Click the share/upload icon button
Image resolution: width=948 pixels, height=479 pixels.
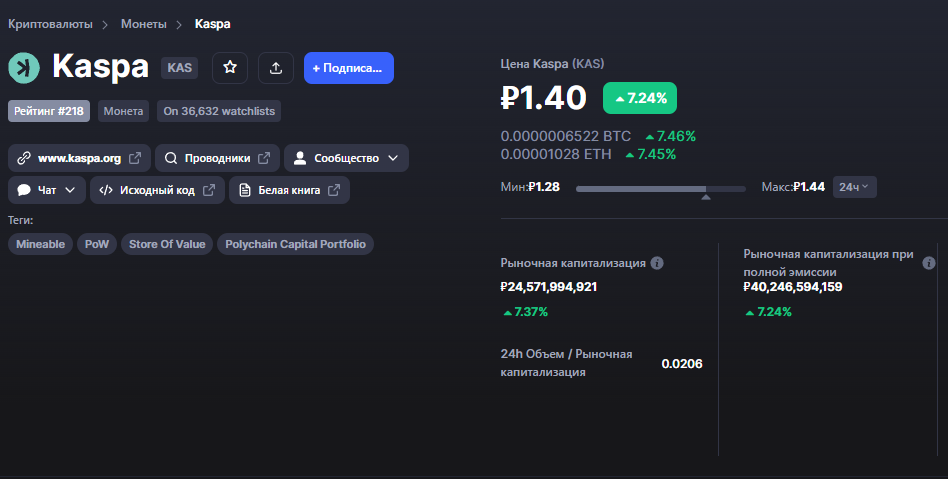276,68
